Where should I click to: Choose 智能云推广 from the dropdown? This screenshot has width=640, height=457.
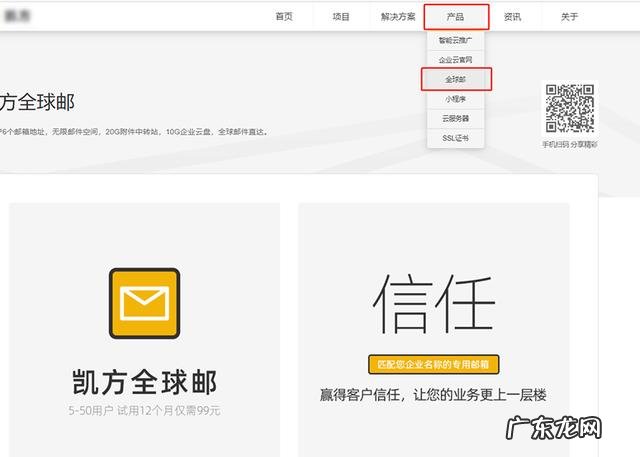[x=456, y=40]
